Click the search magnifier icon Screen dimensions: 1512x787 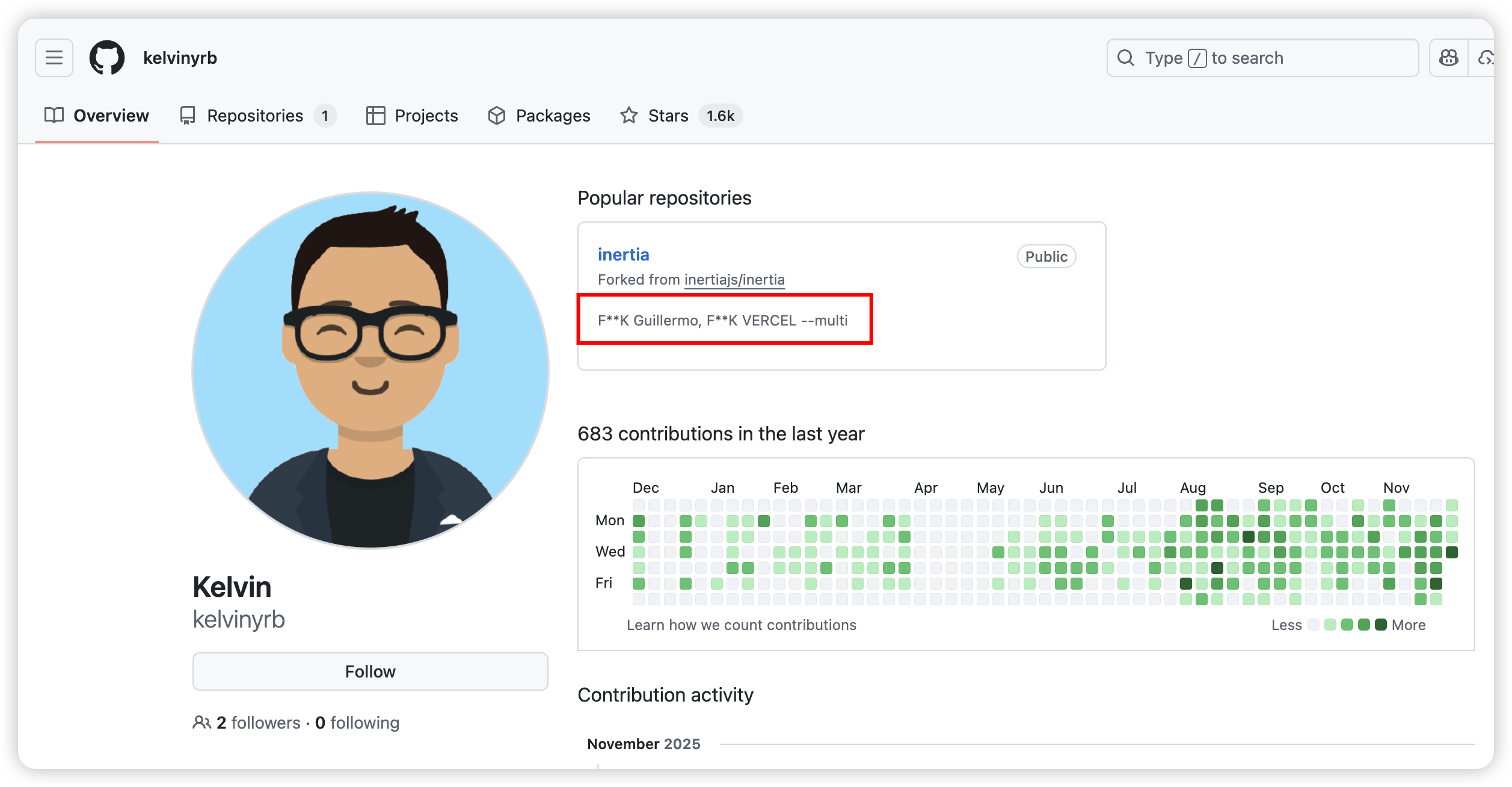pyautogui.click(x=1125, y=58)
